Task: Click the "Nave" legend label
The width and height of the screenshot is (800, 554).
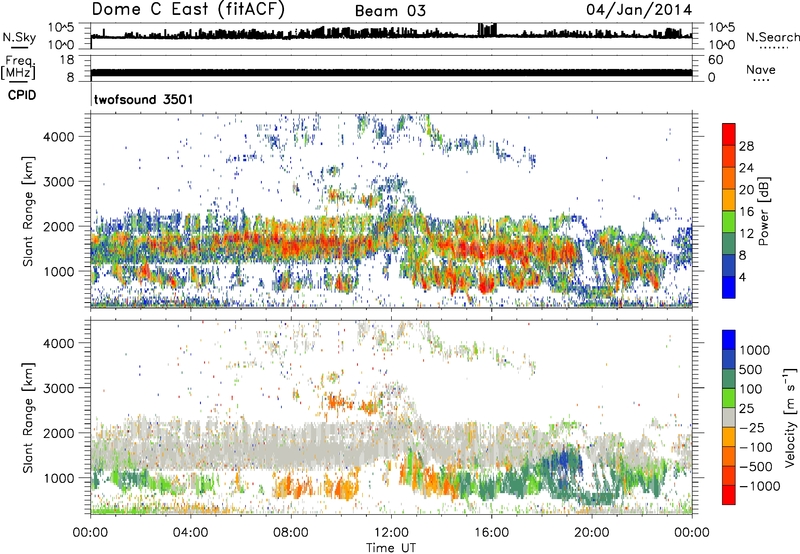Action: 761,69
